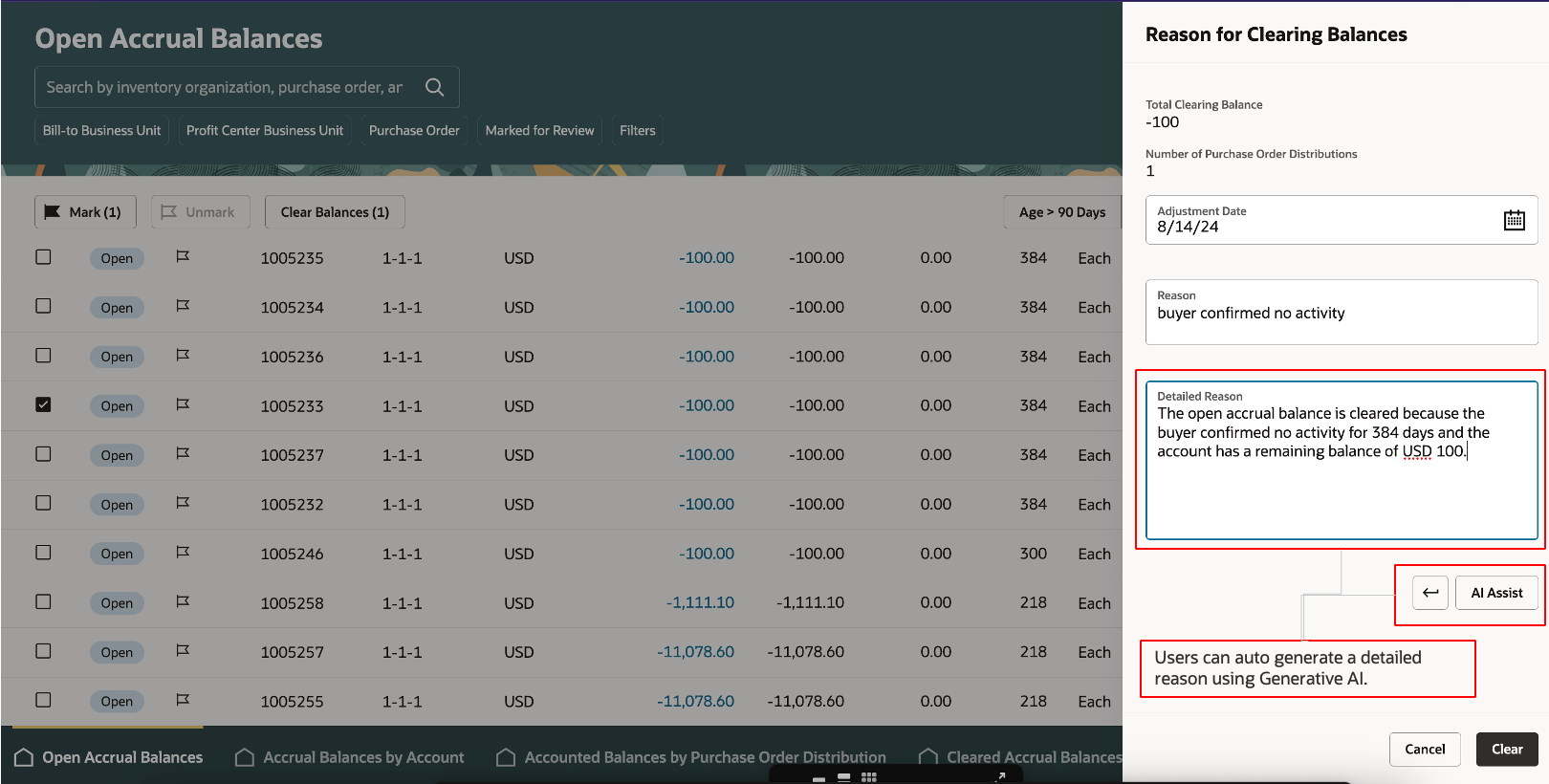Click the flag icon for order 1005234
The width and height of the screenshot is (1549, 784).
(183, 306)
